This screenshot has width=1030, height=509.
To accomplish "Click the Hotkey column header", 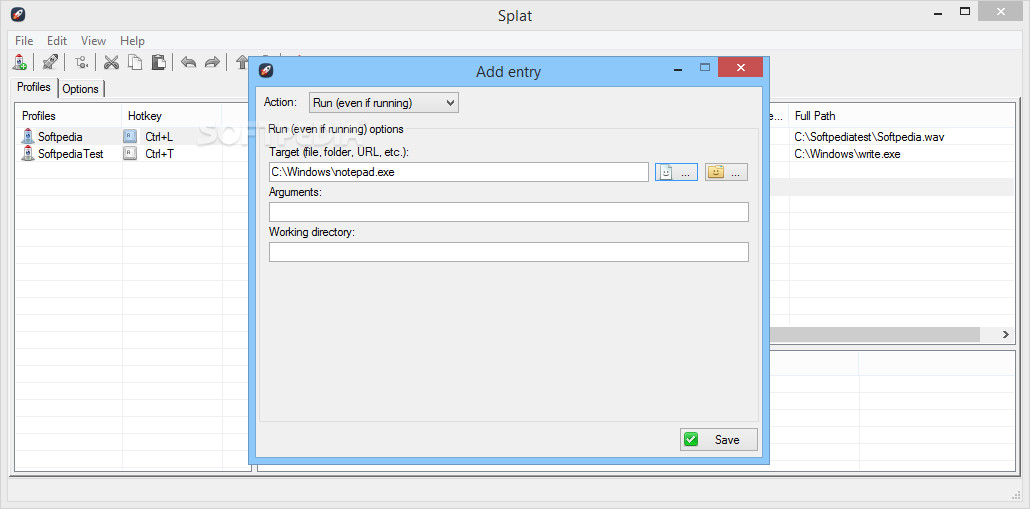I will (172, 116).
